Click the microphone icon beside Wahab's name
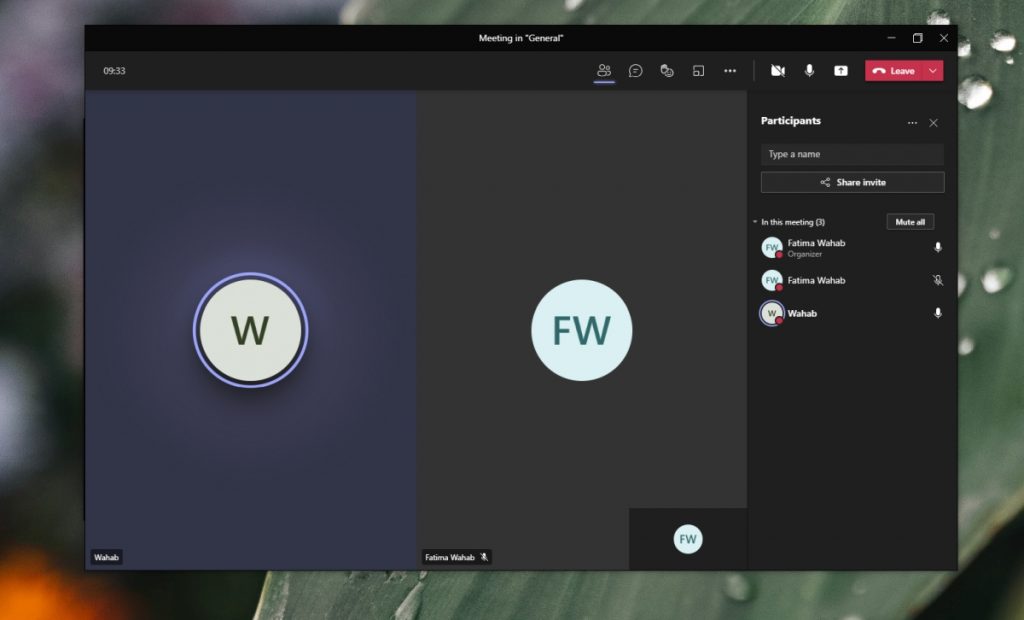1024x620 pixels. 937,313
